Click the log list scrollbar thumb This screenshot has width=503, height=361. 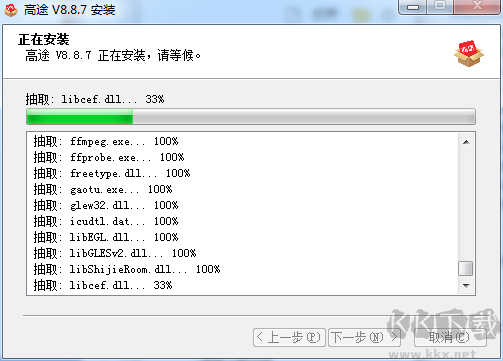(466, 269)
